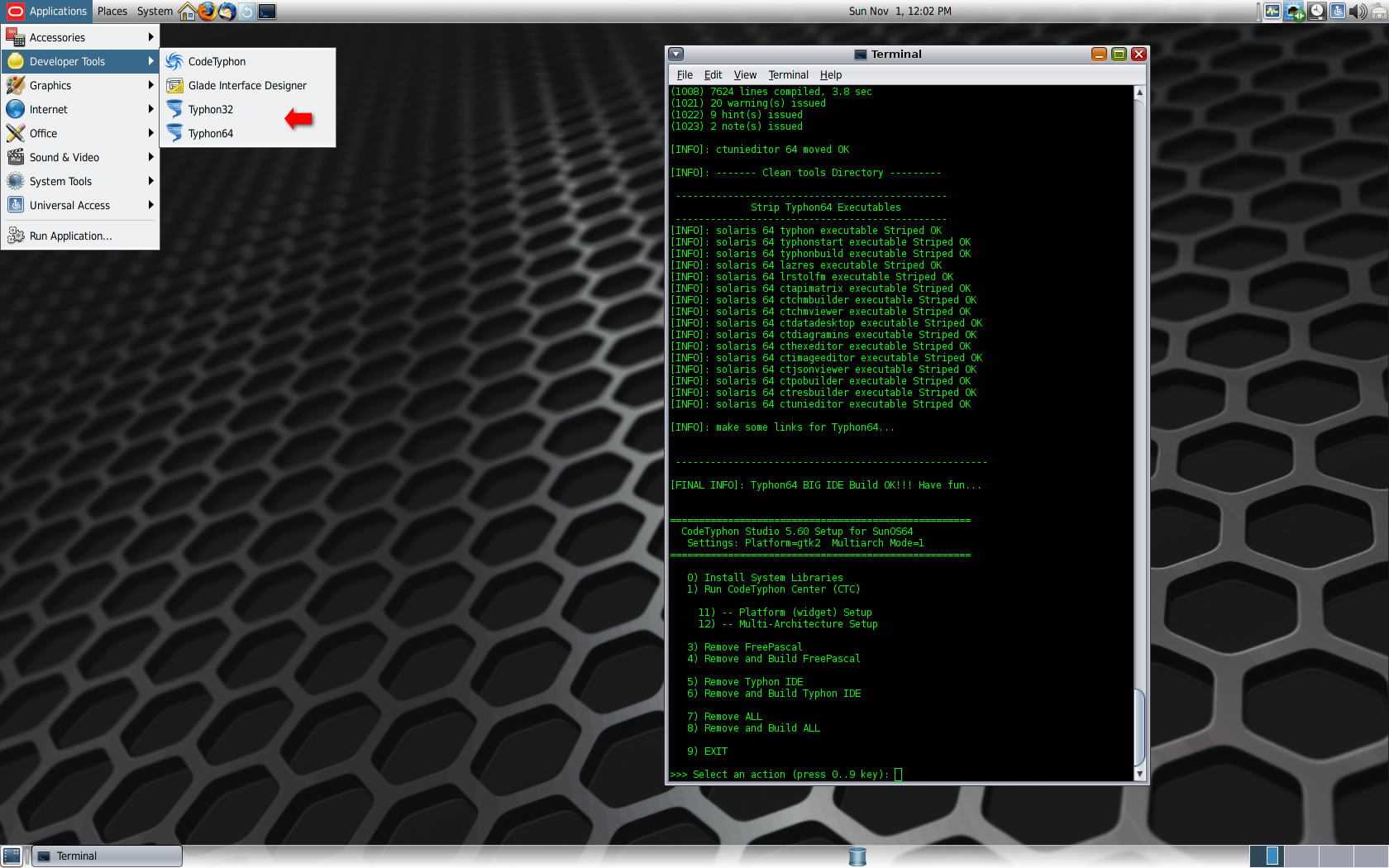Expand arrow next to Universal Access
This screenshot has width=1389, height=868.
click(150, 205)
